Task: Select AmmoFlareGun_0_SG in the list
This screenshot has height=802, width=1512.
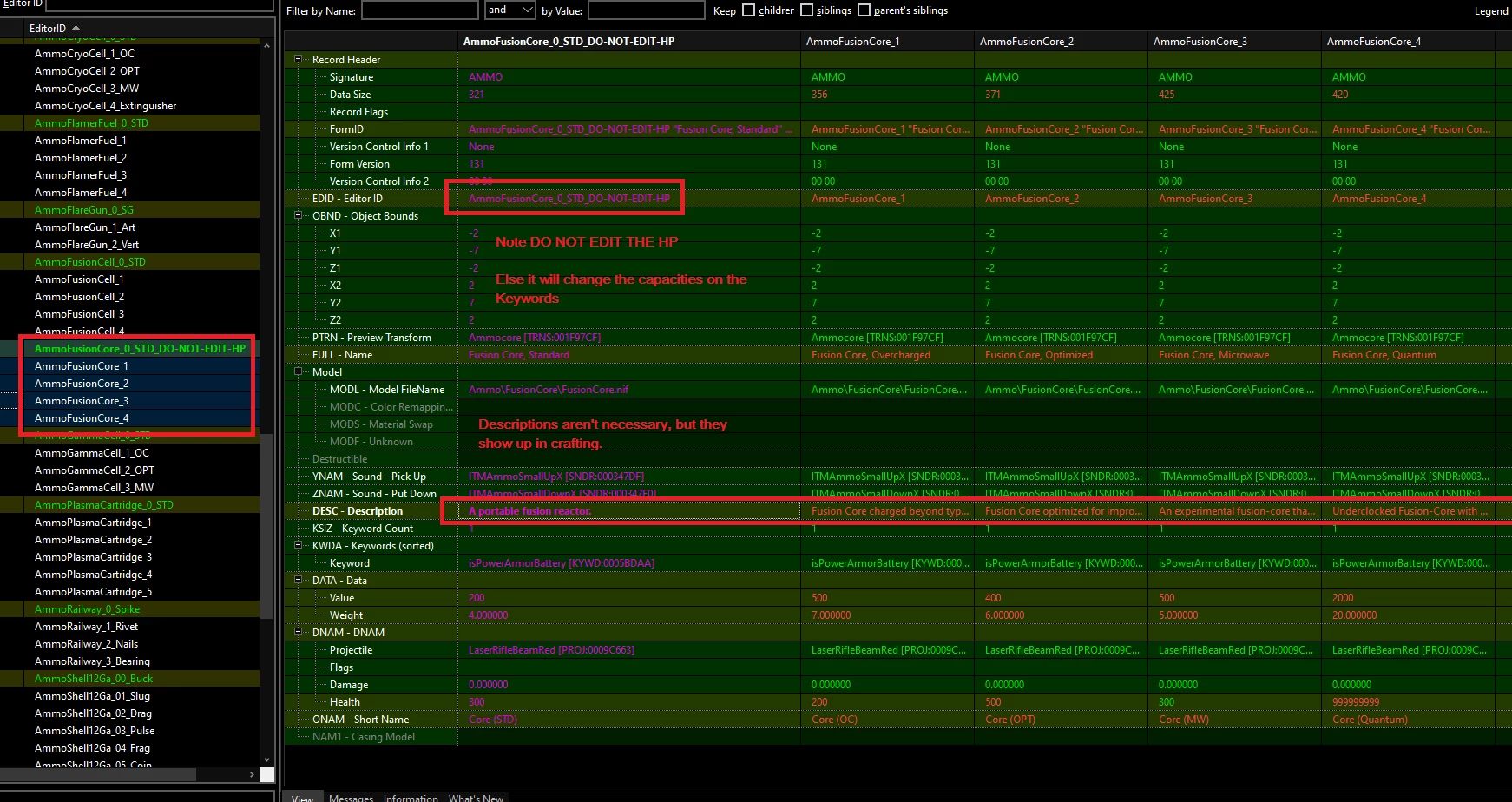Action: pyautogui.click(x=83, y=210)
